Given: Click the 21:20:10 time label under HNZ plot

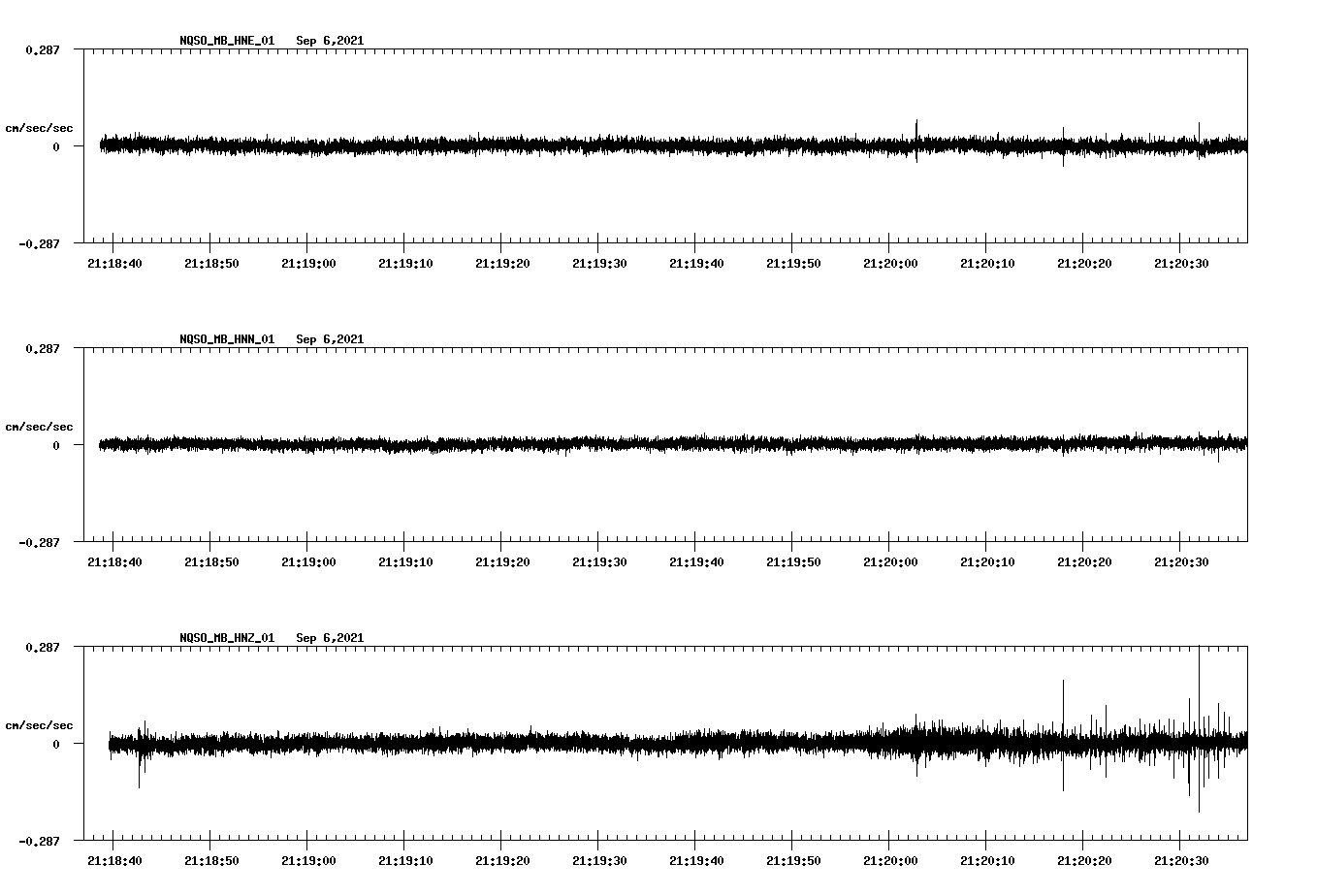Looking at the screenshot, I should [987, 860].
